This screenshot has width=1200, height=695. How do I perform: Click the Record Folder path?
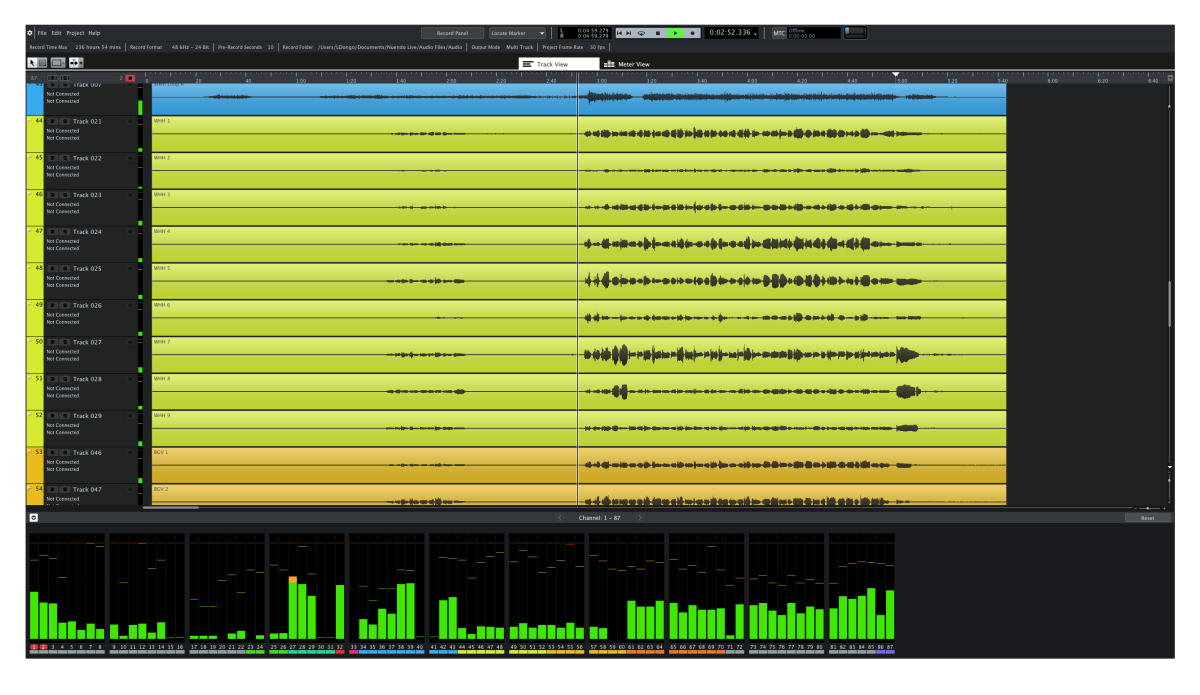click(390, 47)
